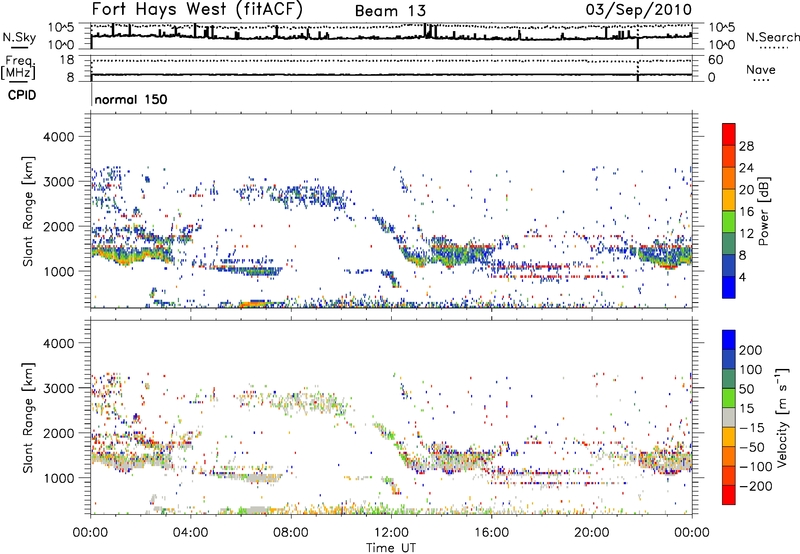The width and height of the screenshot is (800, 554).
Task: Click "Slant Range [km]" label of the power panel
Action: pyautogui.click(x=28, y=211)
